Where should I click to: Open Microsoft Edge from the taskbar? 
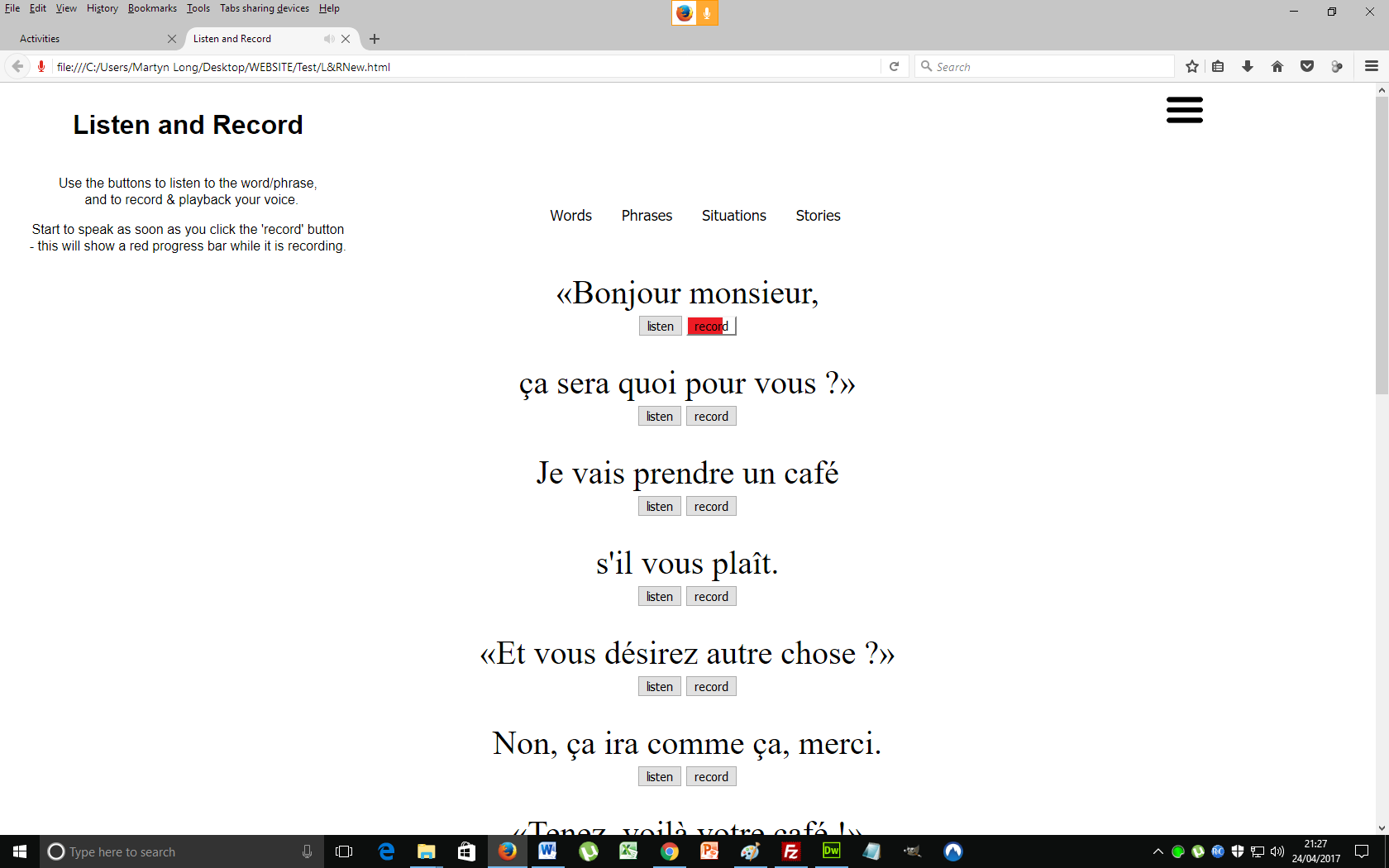[386, 851]
